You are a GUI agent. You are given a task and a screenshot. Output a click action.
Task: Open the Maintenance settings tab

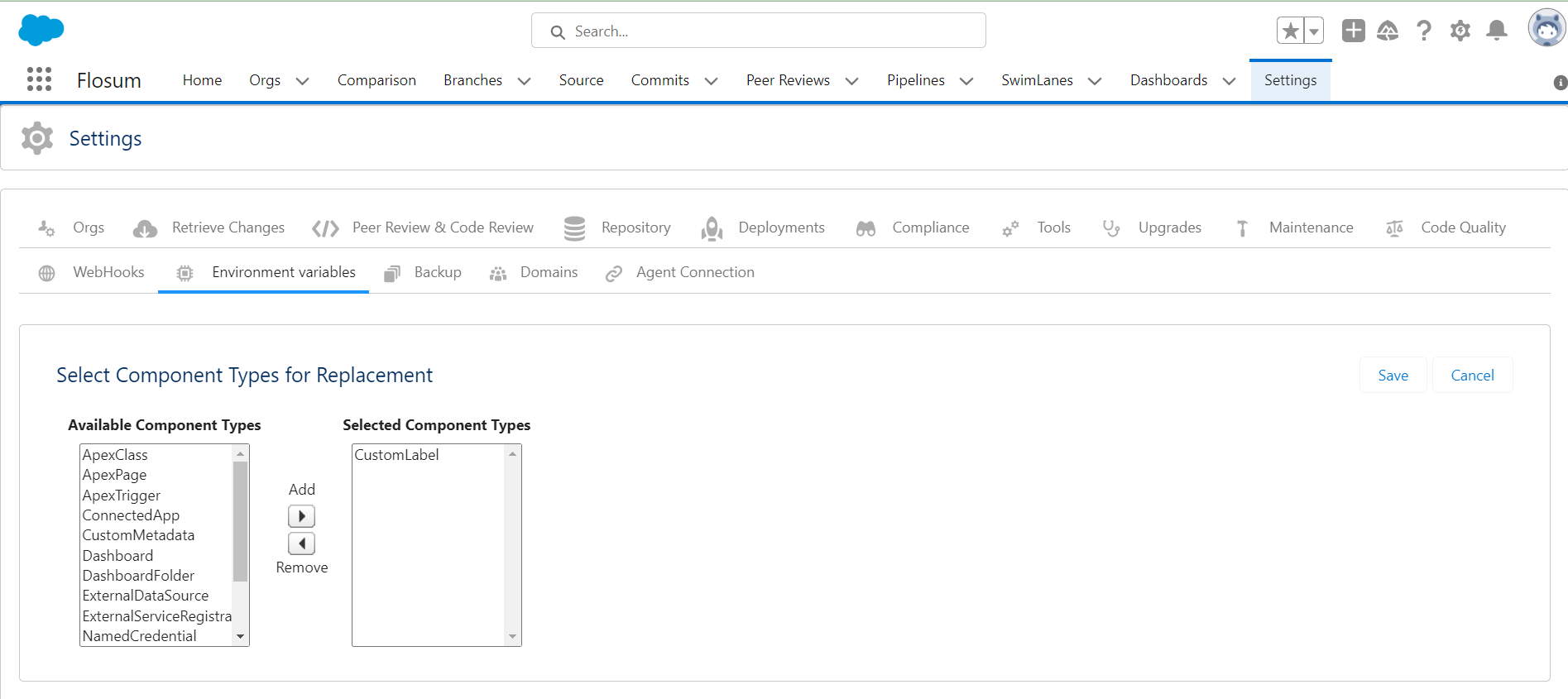(x=1294, y=227)
